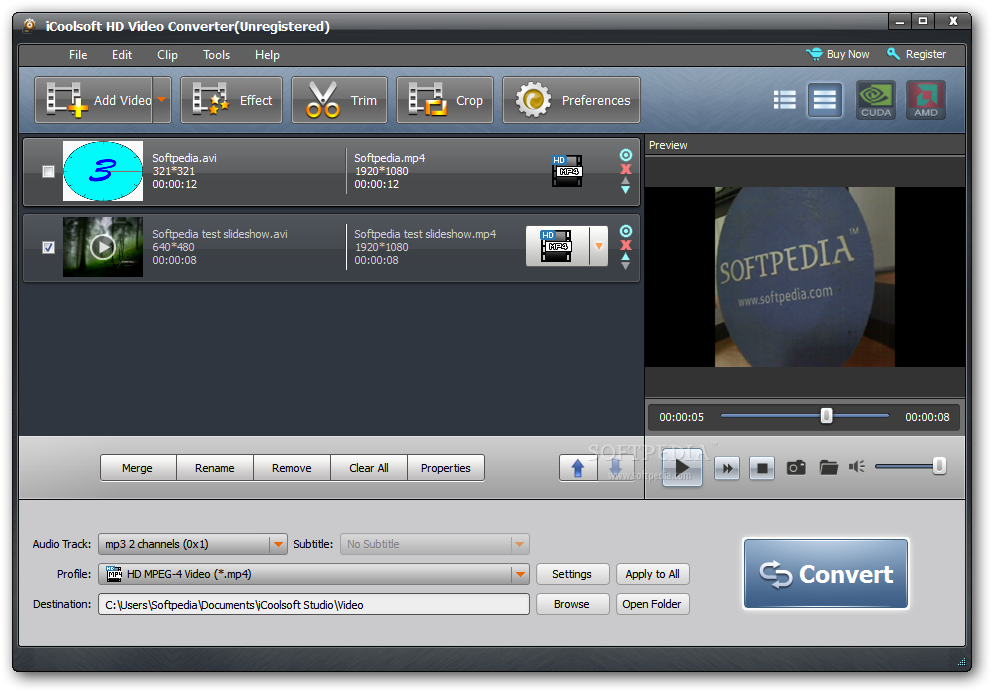Open the Edit menu
The height and width of the screenshot is (692, 992).
(121, 55)
